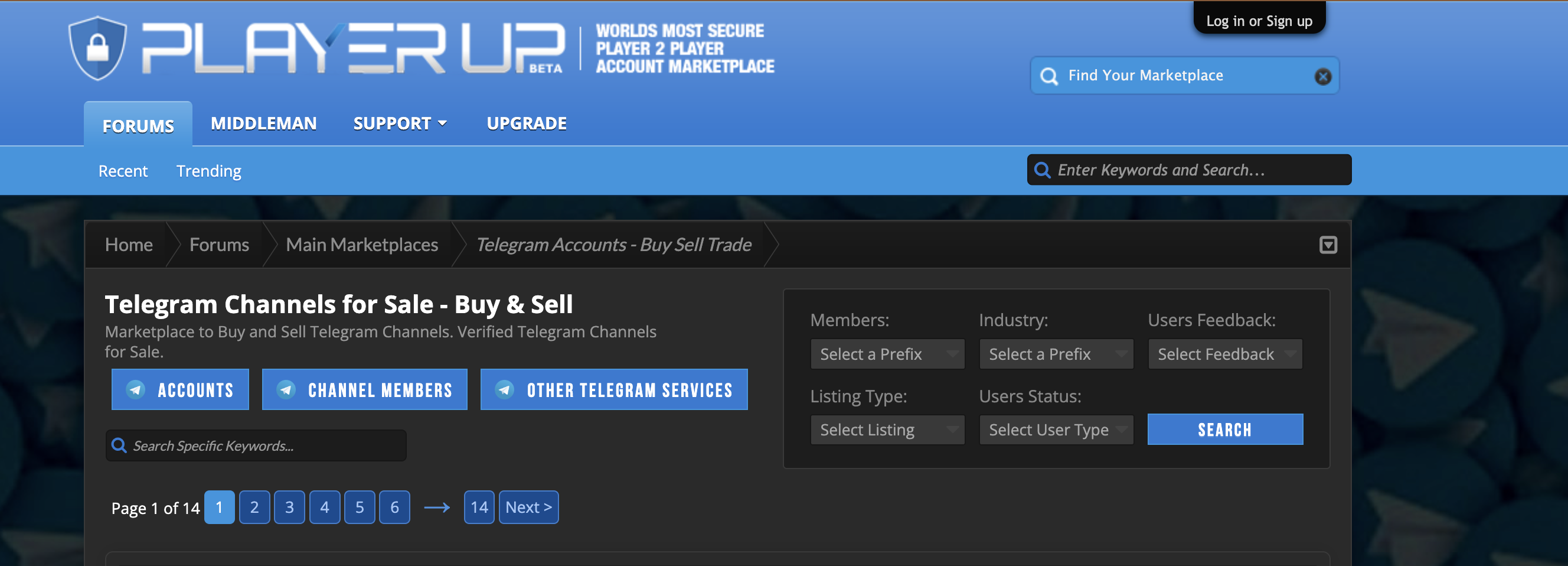Focus the Find Your Marketplace field
The height and width of the screenshot is (566, 1568).
pos(1184,76)
